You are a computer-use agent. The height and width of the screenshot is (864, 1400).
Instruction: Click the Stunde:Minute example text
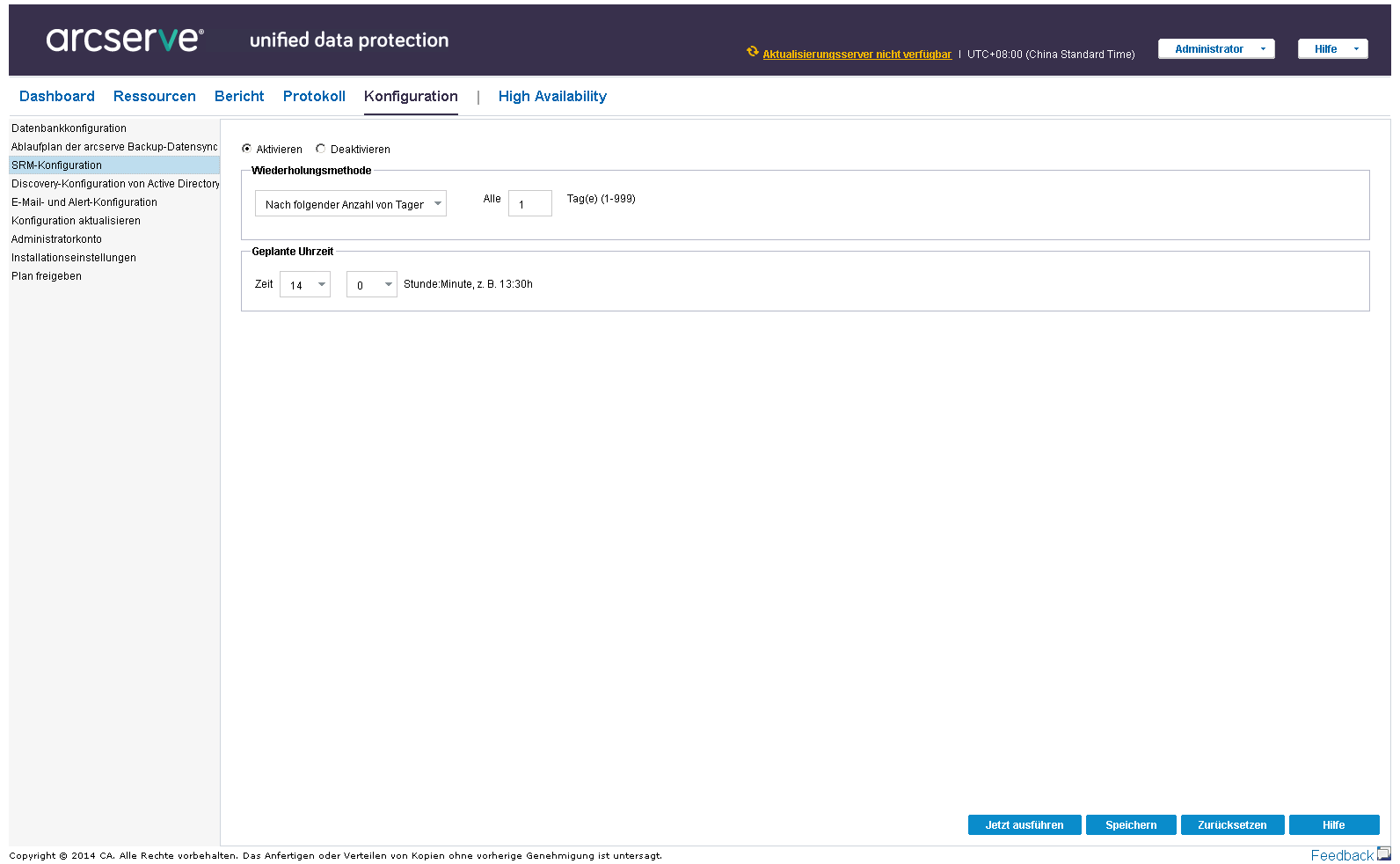pos(468,284)
